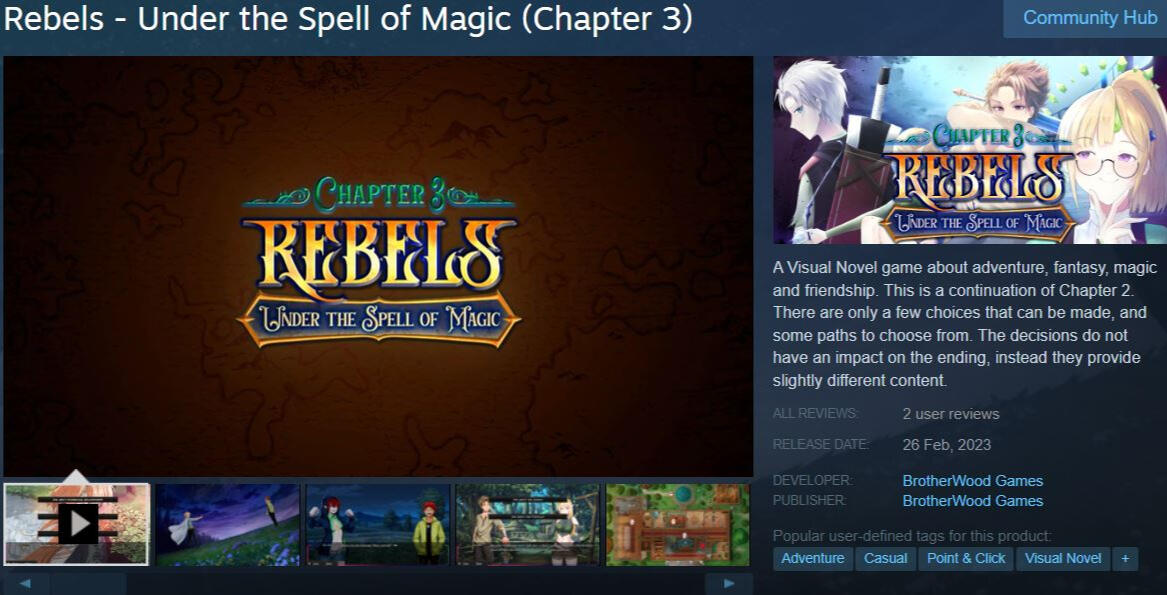Image resolution: width=1167 pixels, height=595 pixels.
Task: Click the left arrow of thumbnail strip
Action: (x=25, y=584)
